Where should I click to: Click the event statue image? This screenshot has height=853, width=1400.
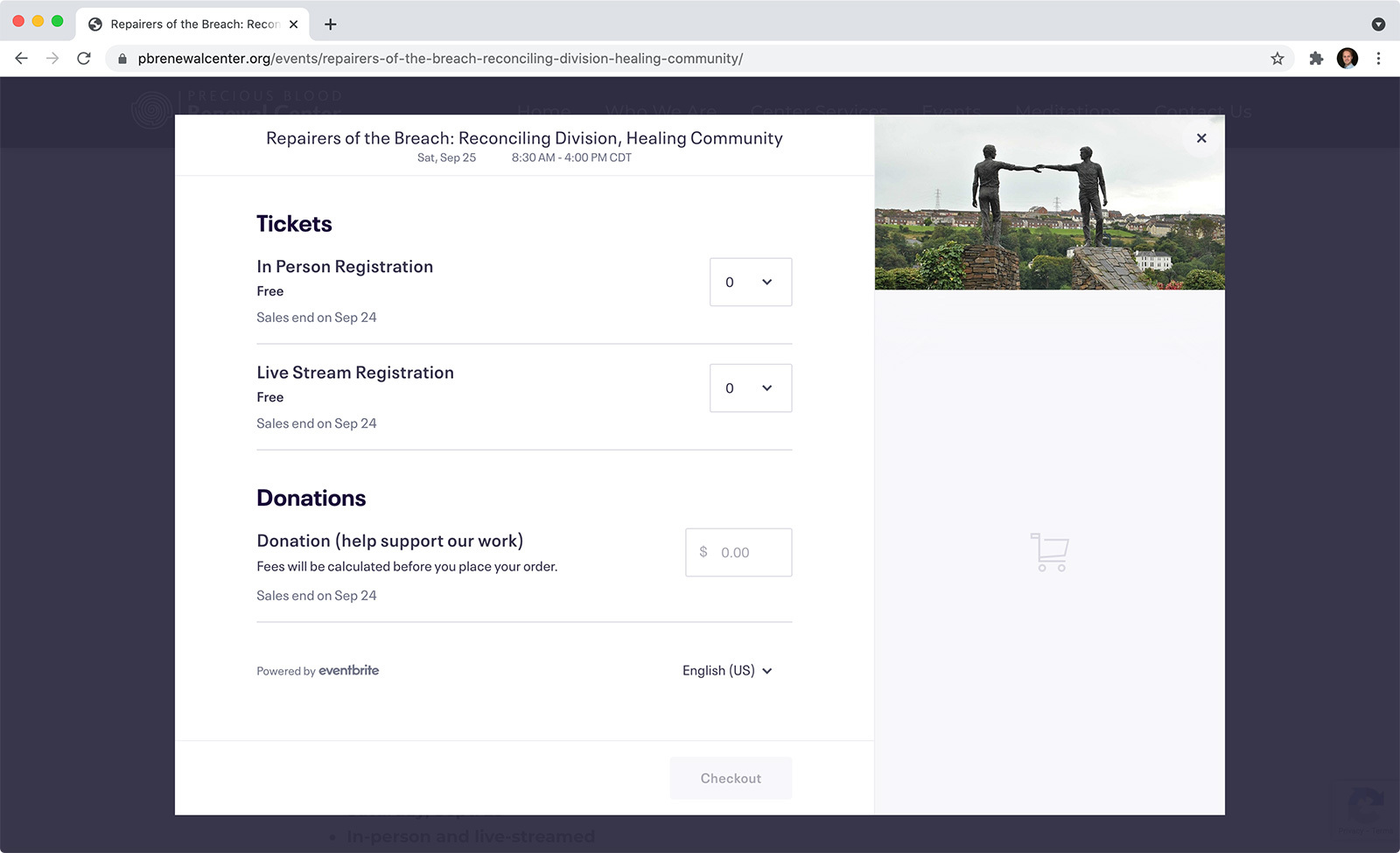tap(1049, 203)
